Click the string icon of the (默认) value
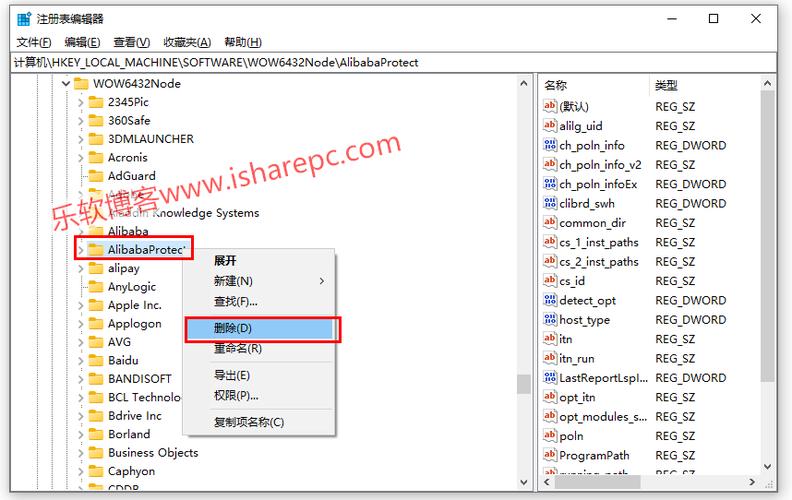 point(550,106)
